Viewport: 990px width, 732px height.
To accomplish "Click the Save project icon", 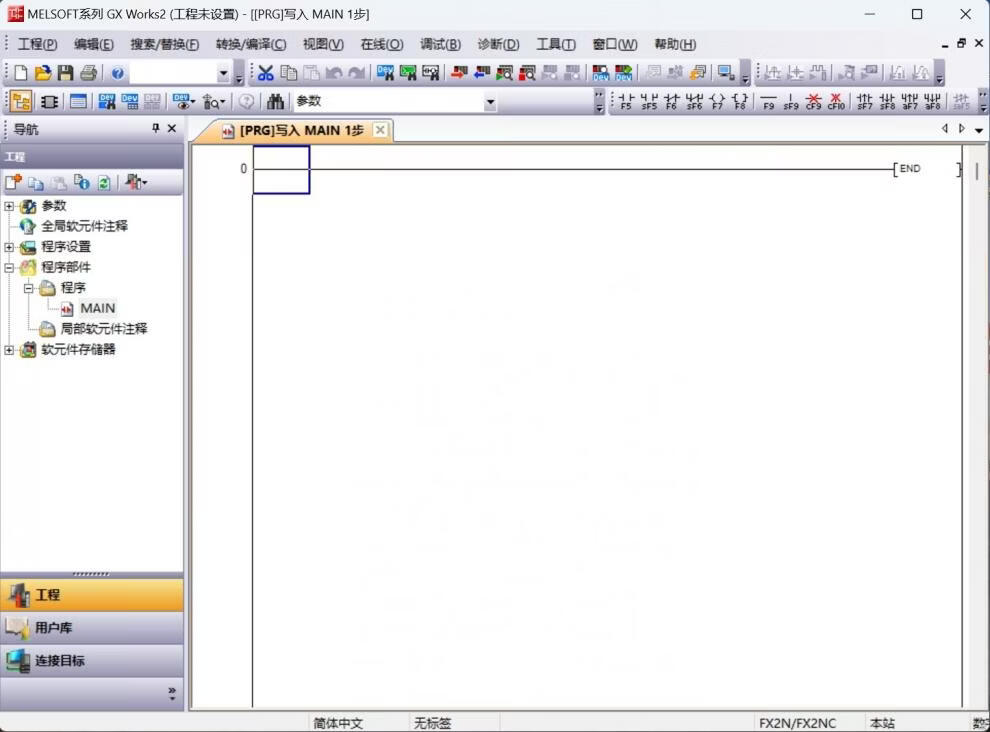I will tap(65, 73).
